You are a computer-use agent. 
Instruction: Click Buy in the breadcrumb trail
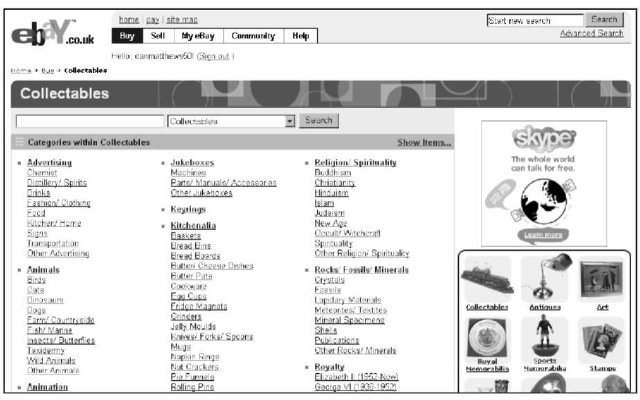47,71
